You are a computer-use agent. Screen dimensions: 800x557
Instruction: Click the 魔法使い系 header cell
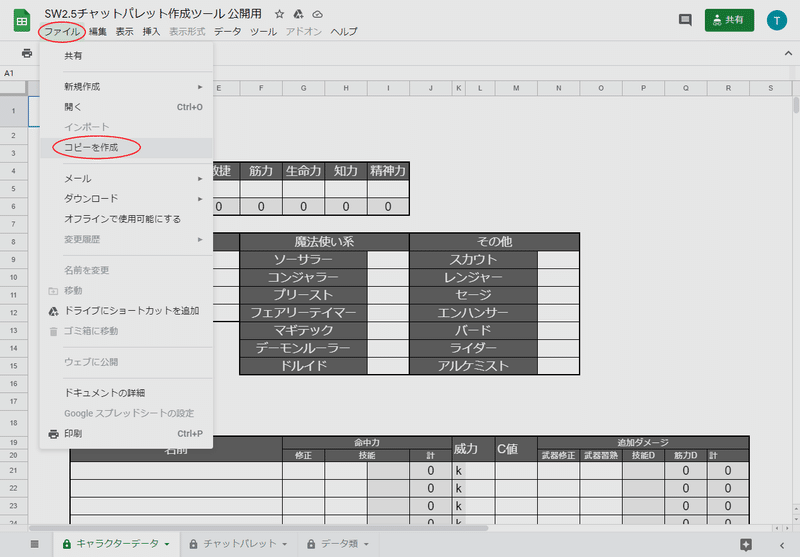[x=324, y=242]
